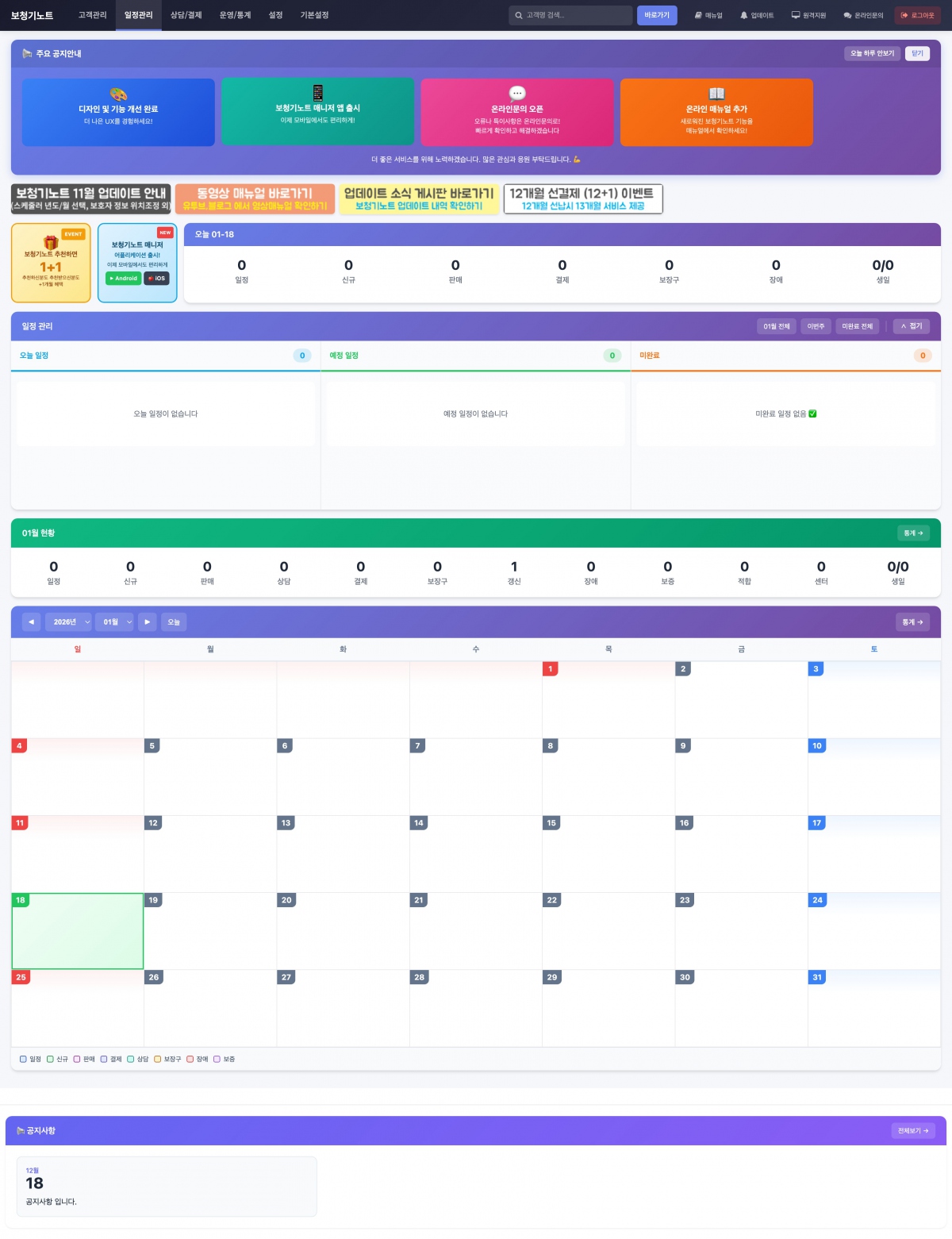
Task: Select January 18 on the calendar
Action: pyautogui.click(x=77, y=931)
